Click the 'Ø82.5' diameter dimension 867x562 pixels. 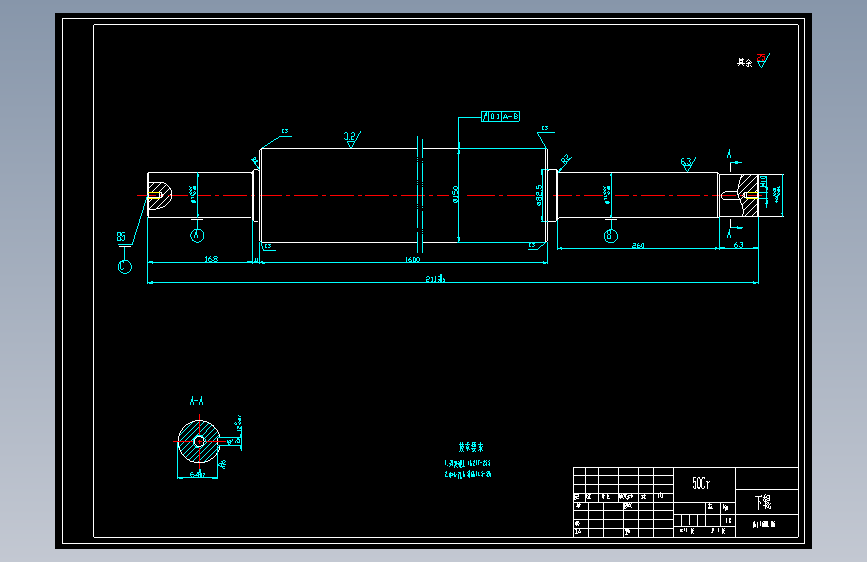(539, 195)
